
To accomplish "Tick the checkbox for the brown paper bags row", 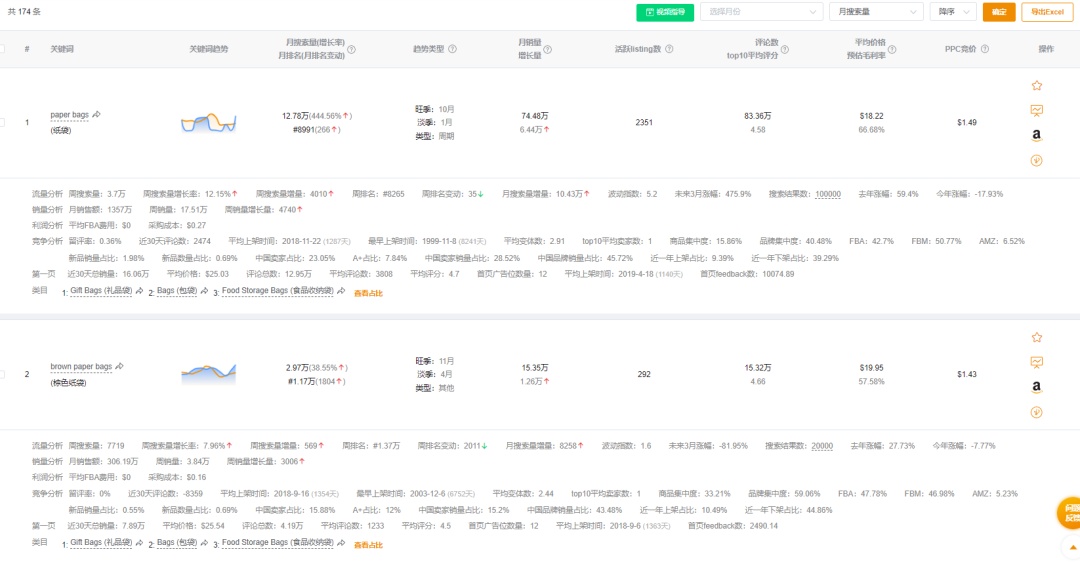I will pos(2,375).
